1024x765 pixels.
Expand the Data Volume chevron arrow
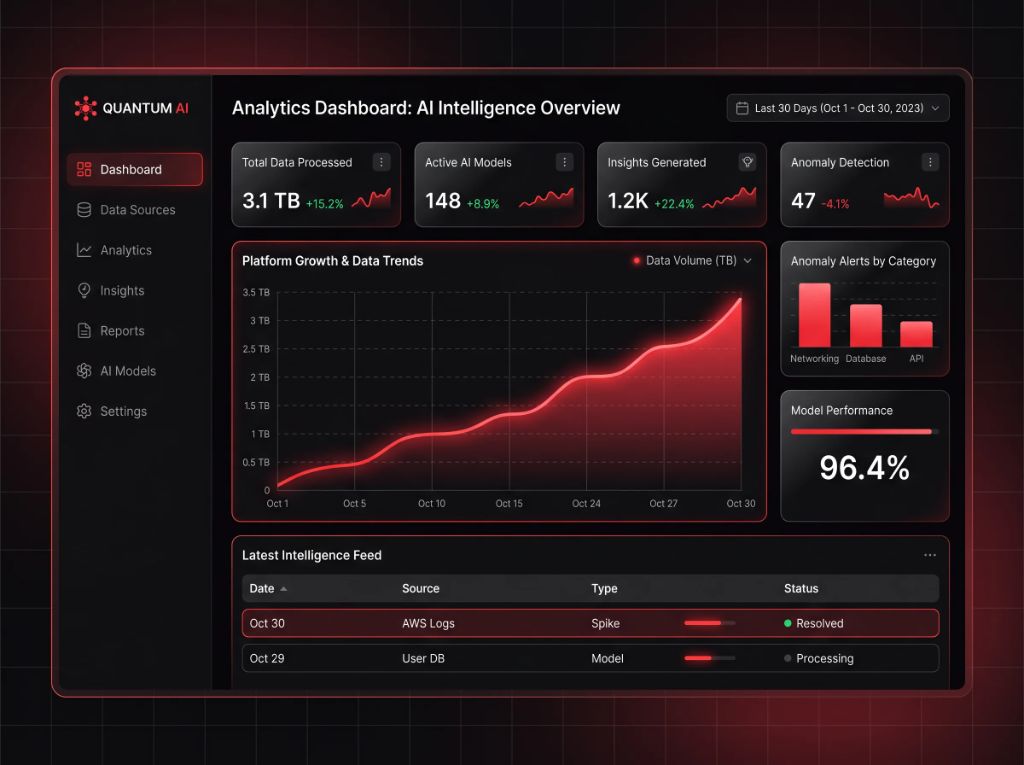[x=748, y=261]
